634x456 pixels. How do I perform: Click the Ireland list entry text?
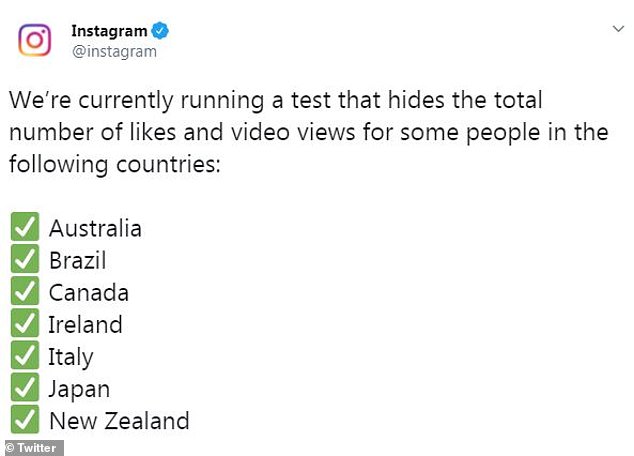[85, 324]
